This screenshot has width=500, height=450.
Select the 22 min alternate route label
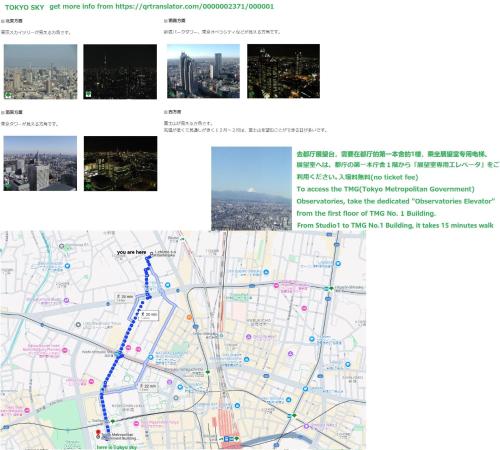(x=148, y=387)
